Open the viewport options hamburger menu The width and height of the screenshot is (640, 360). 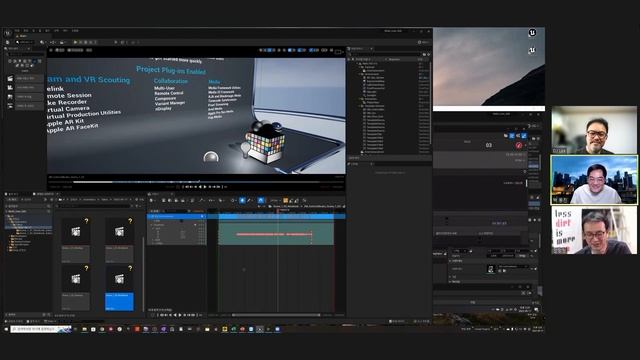point(51,50)
